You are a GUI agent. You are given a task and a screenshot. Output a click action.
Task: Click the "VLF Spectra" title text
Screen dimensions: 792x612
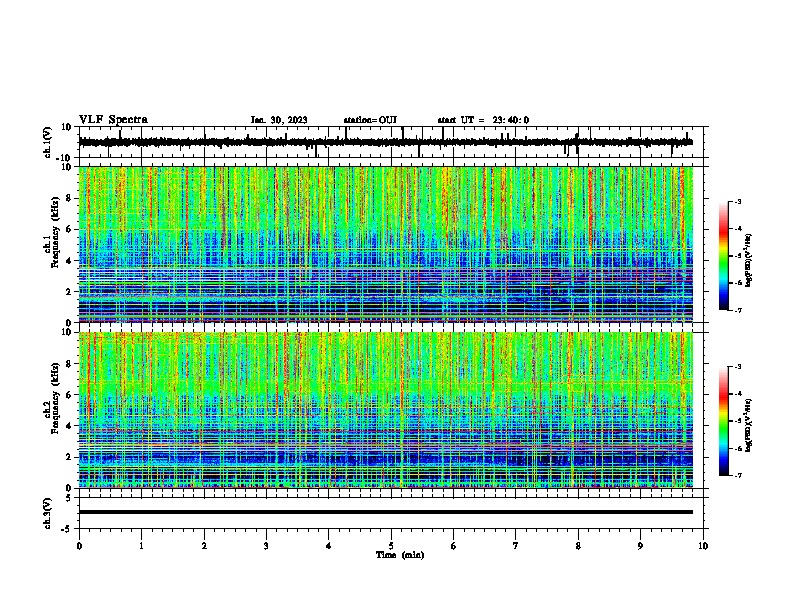(113, 120)
